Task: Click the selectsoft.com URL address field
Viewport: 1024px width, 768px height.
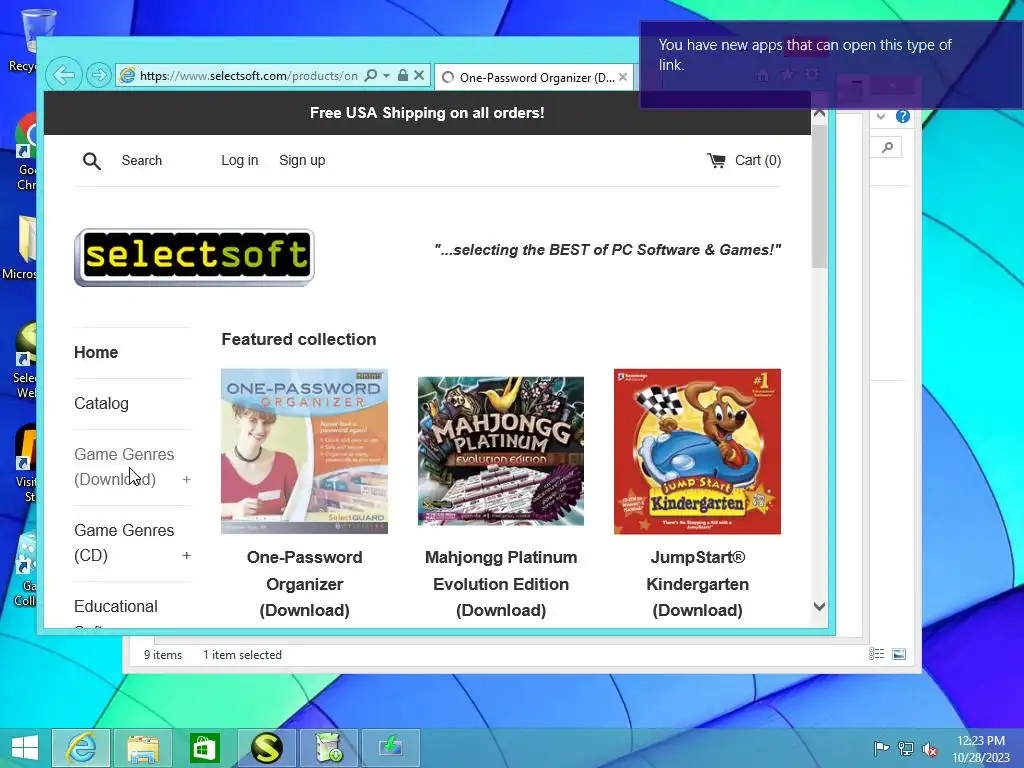Action: coord(248,76)
